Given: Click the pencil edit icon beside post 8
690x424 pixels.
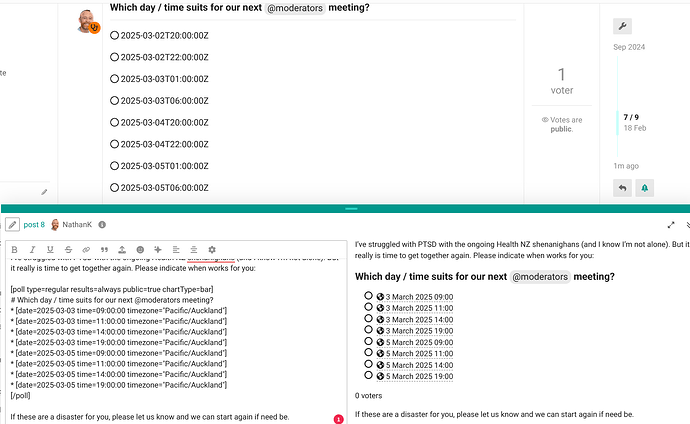Looking at the screenshot, I should pyautogui.click(x=12, y=225).
